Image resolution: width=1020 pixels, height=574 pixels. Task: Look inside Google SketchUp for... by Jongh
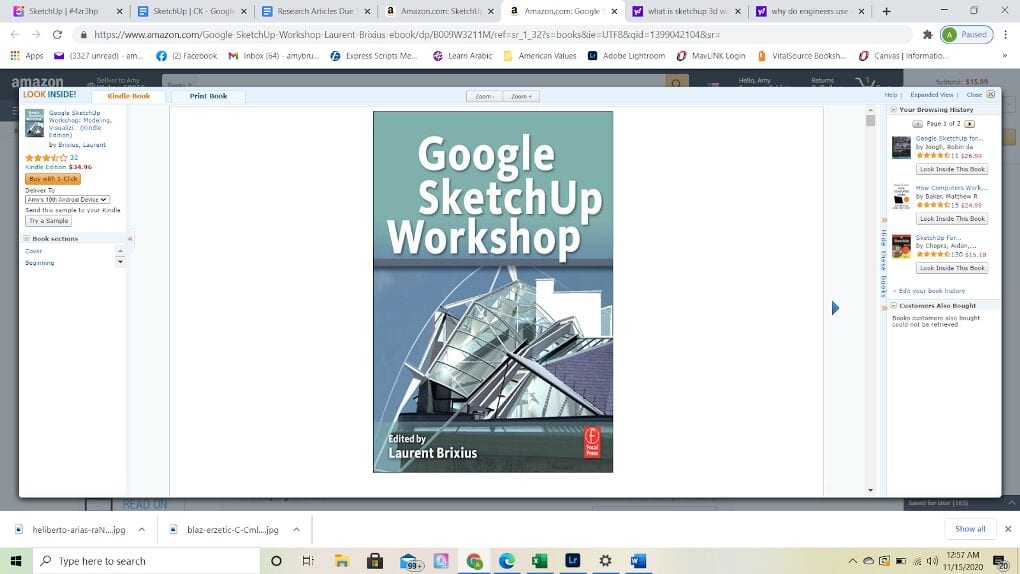pos(952,169)
